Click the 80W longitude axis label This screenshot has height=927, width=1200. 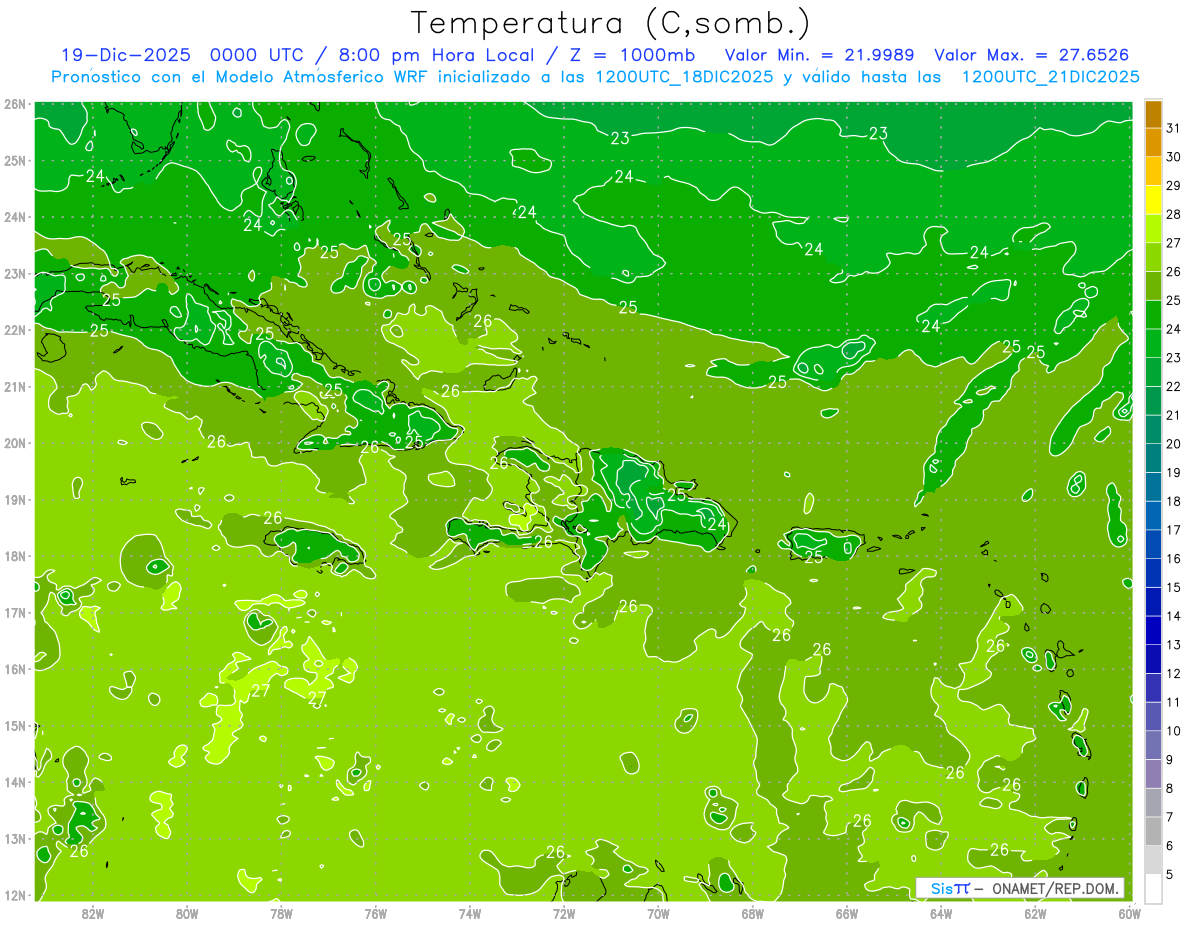pos(187,913)
